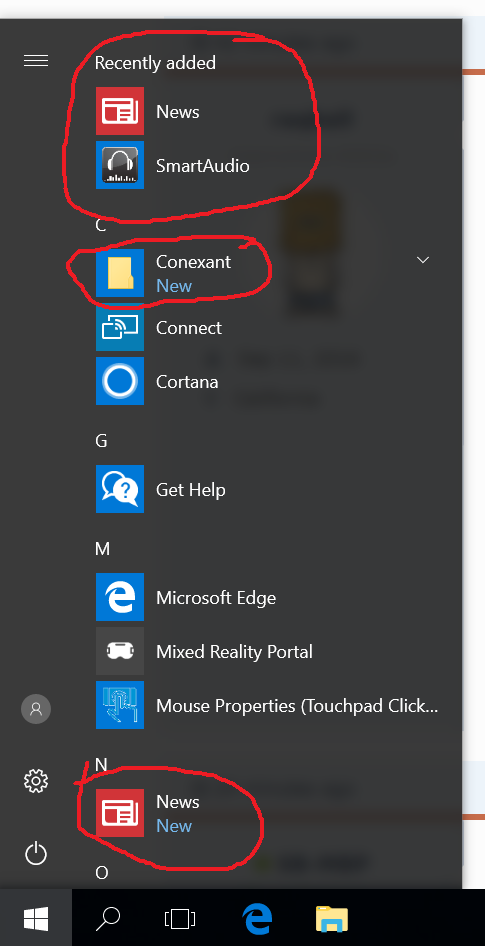Image resolution: width=485 pixels, height=946 pixels.
Task: Open the Settings gear
Action: (36, 781)
